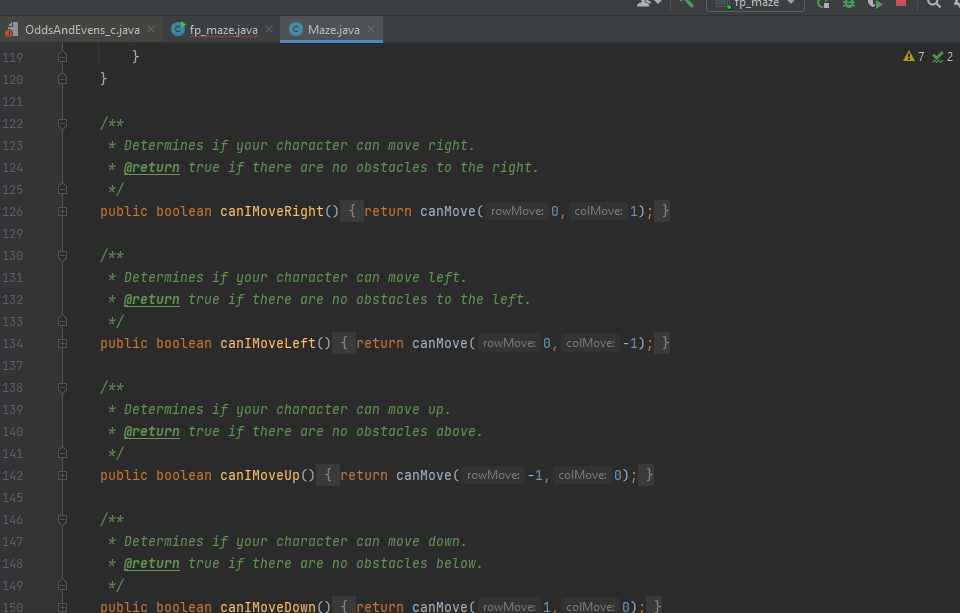960x613 pixels.
Task: Click the rowMove hint in canIMoveUp
Action: click(x=493, y=475)
